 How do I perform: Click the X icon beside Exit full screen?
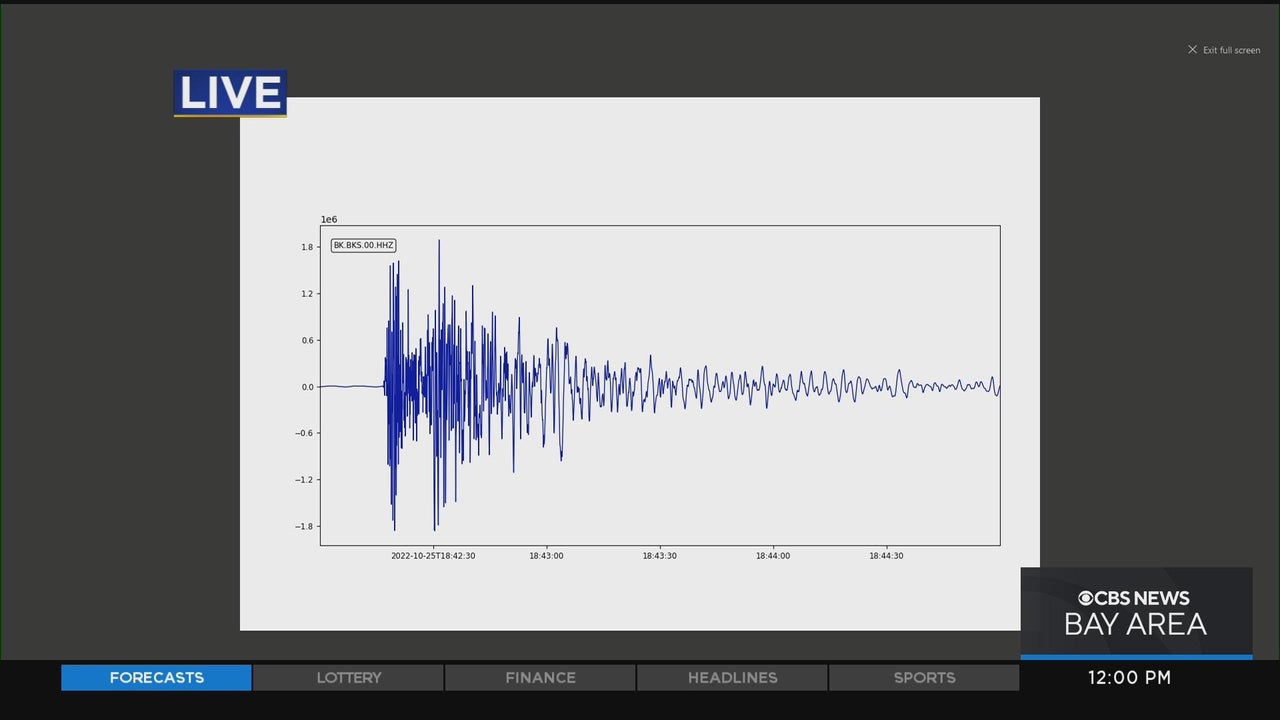coord(1192,49)
